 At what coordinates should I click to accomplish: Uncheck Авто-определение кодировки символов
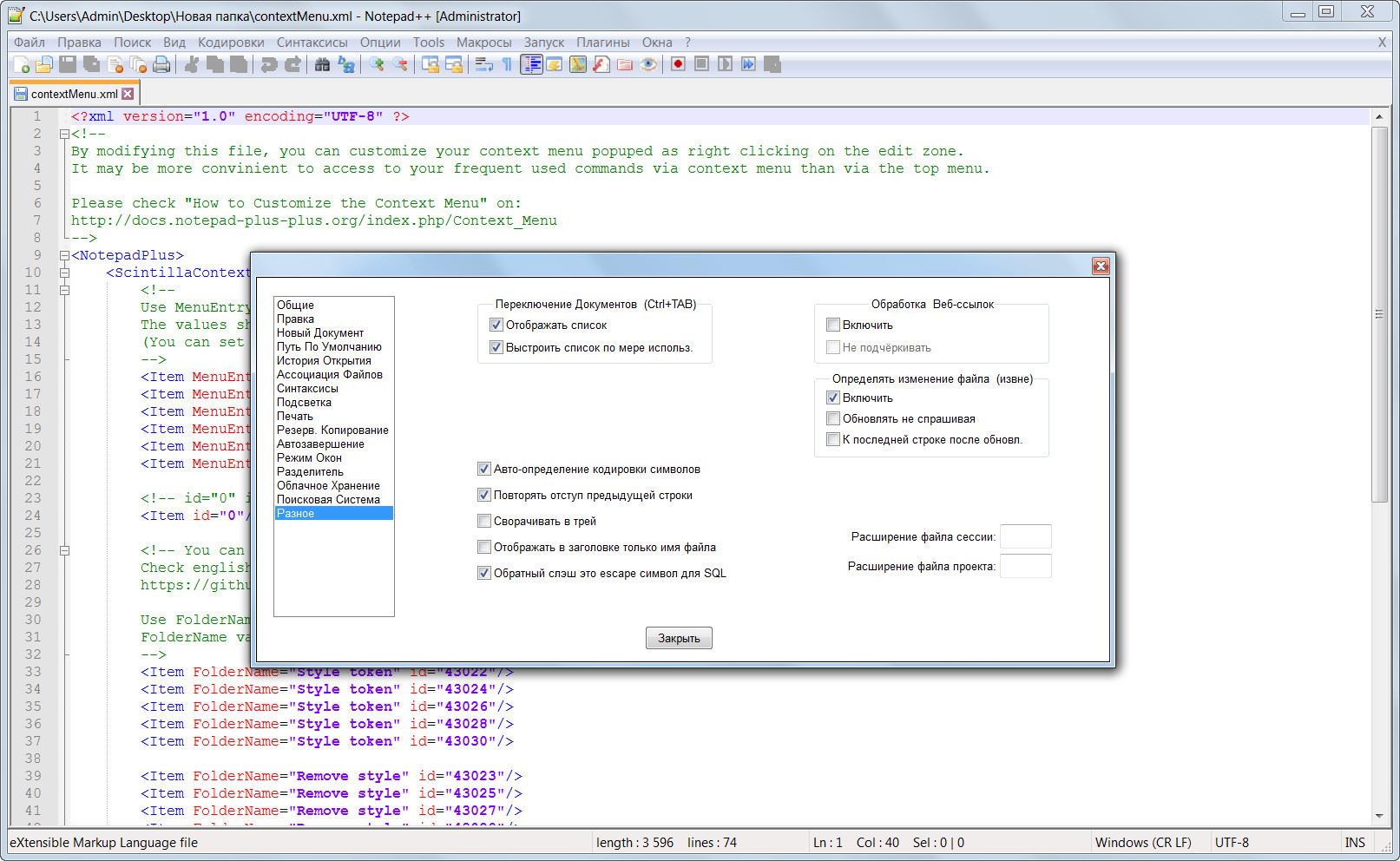[484, 470]
